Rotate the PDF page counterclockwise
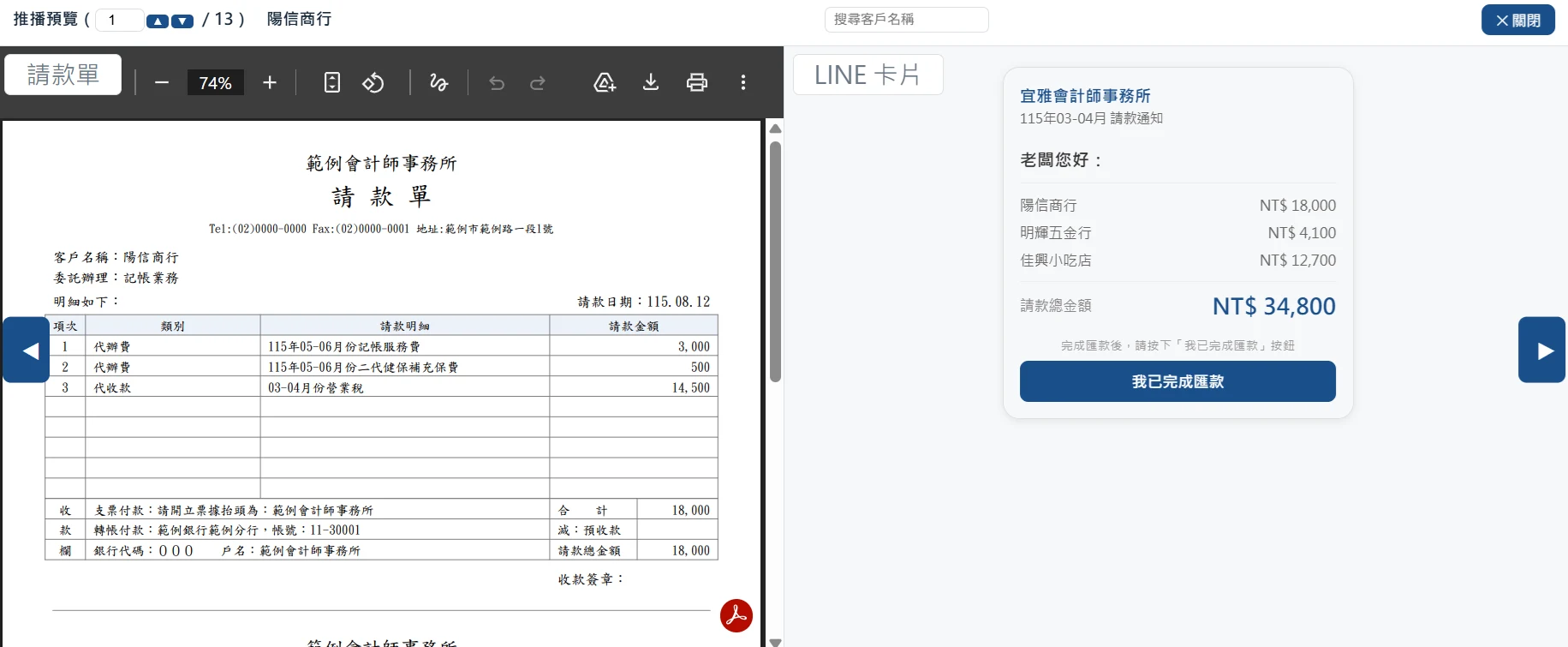Screen dimensions: 1568x647 tap(373, 82)
